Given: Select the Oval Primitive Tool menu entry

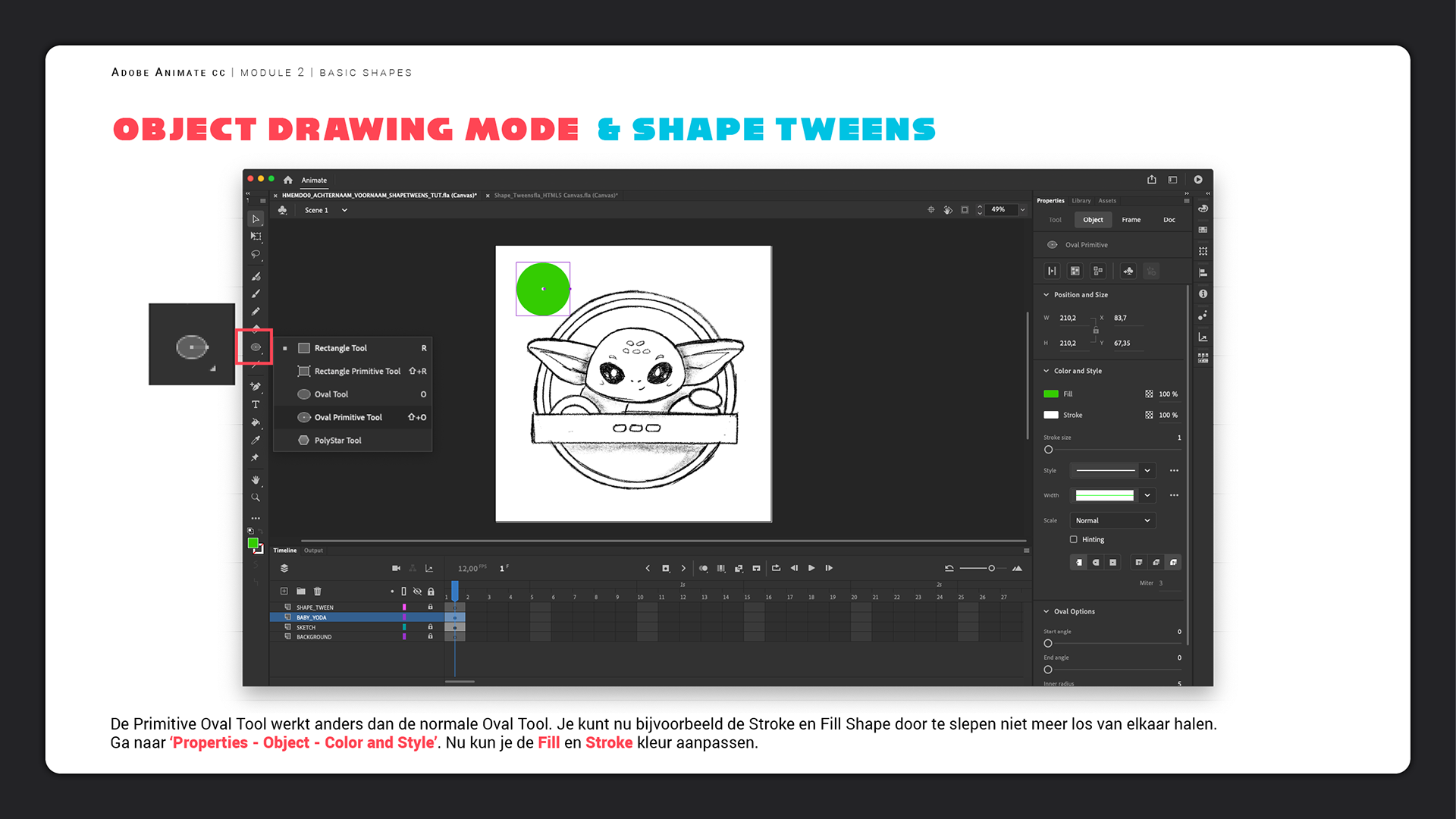Looking at the screenshot, I should 348,417.
